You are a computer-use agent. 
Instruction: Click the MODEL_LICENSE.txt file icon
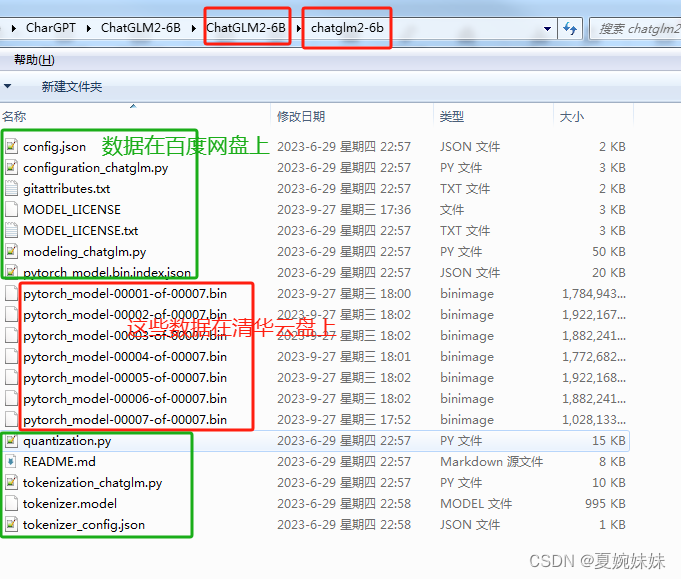11,230
